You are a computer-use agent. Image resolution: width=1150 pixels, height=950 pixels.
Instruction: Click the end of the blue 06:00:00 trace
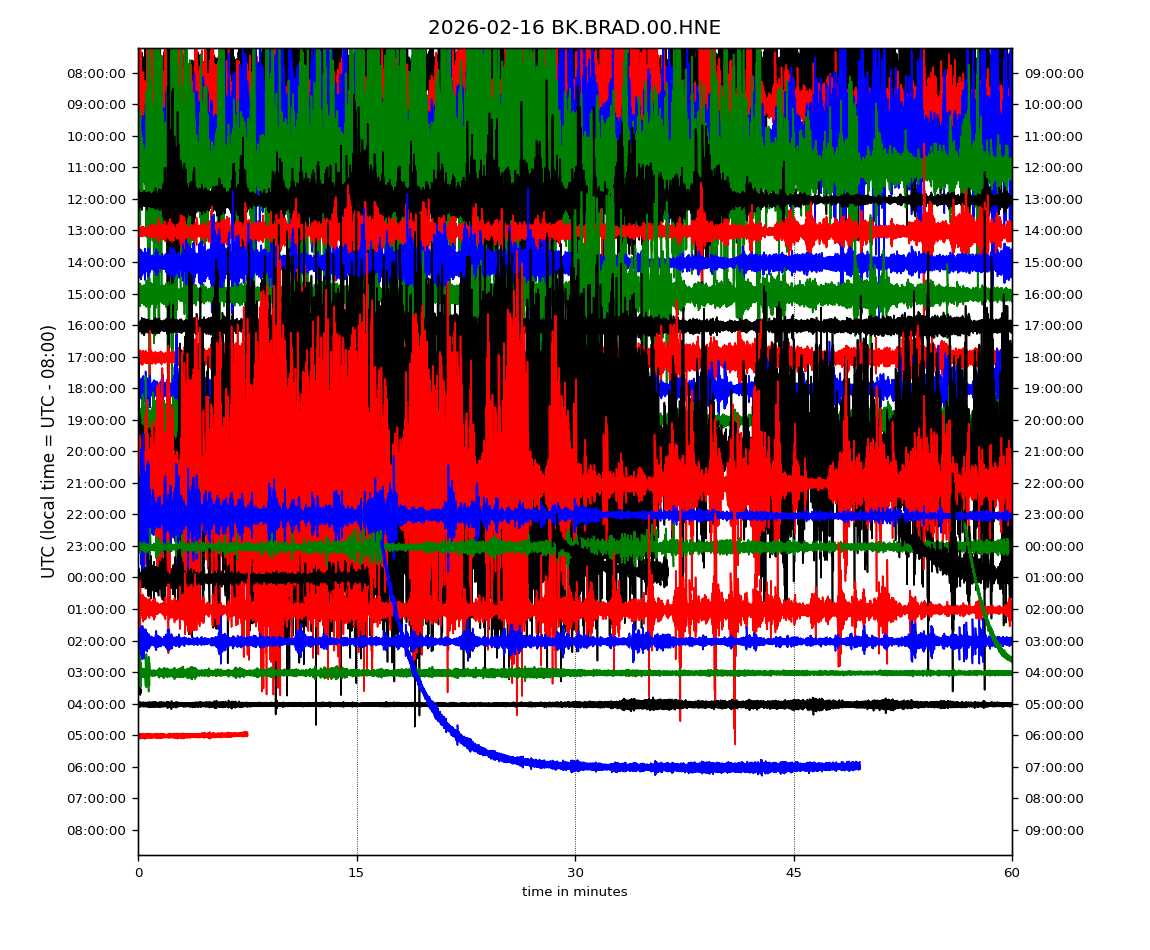[x=858, y=766]
